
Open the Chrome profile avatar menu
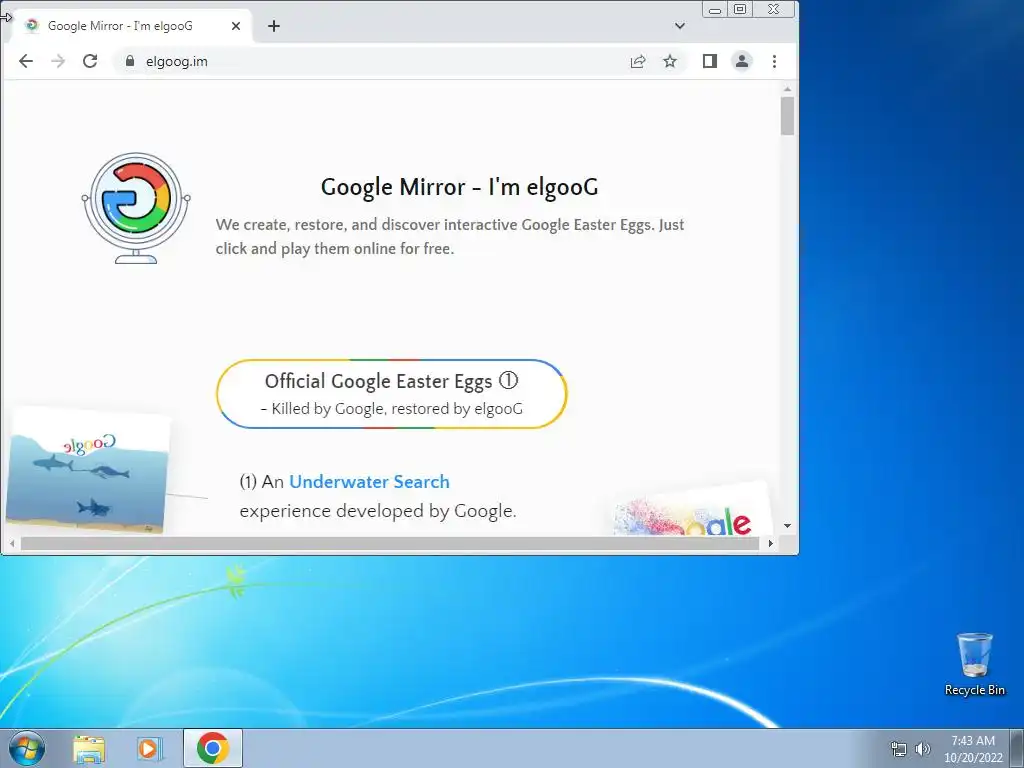point(742,61)
